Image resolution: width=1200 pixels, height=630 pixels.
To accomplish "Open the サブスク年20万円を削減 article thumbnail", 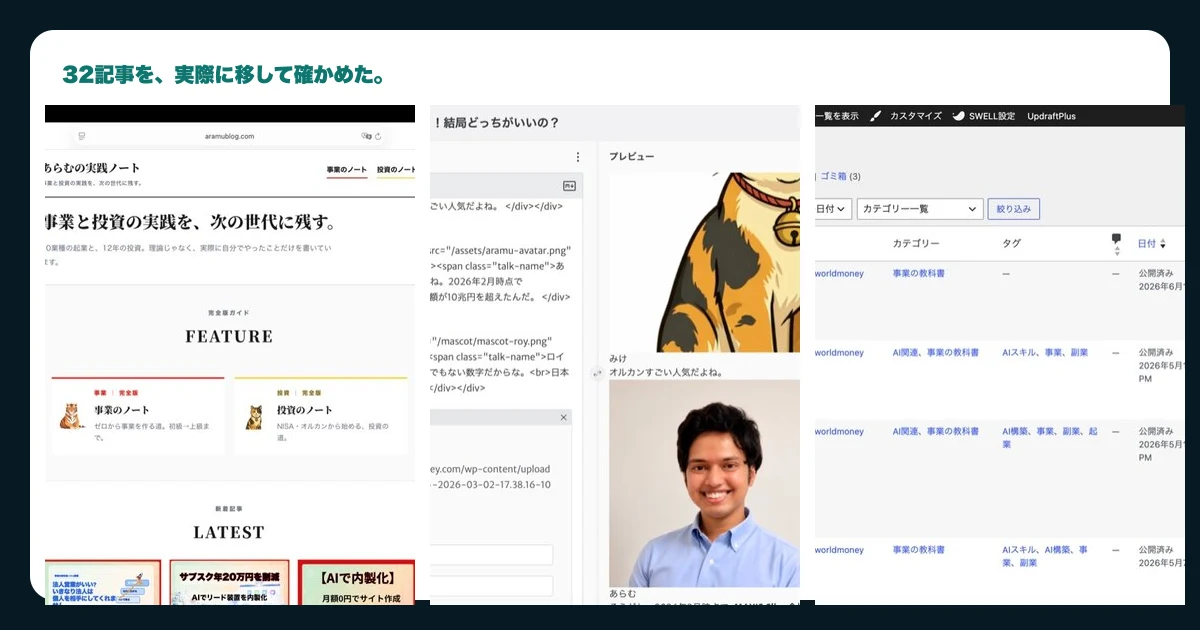I will tap(229, 583).
